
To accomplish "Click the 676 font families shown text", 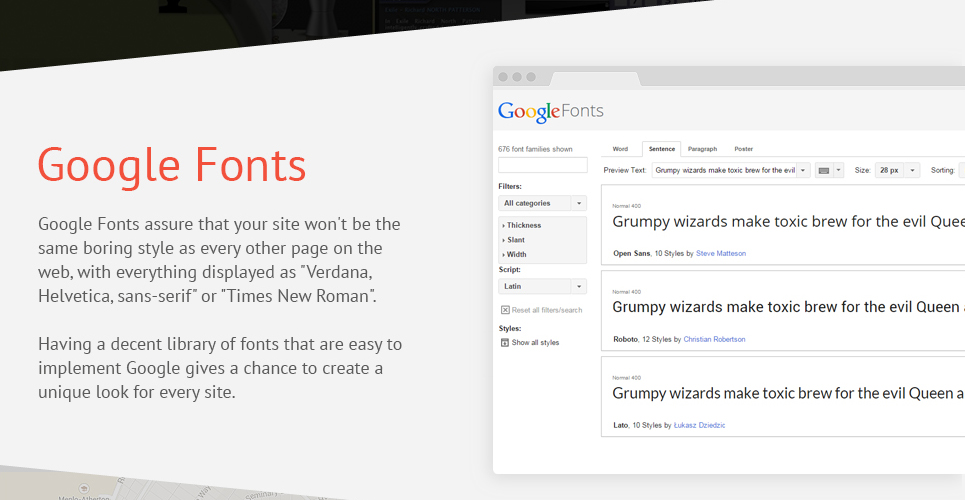I will [x=535, y=149].
